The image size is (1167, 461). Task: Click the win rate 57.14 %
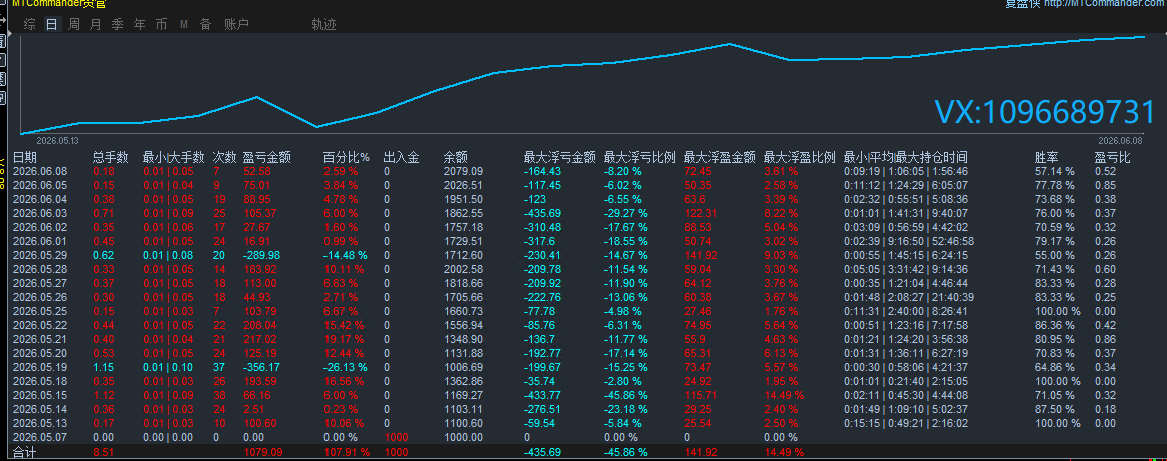pos(1055,171)
